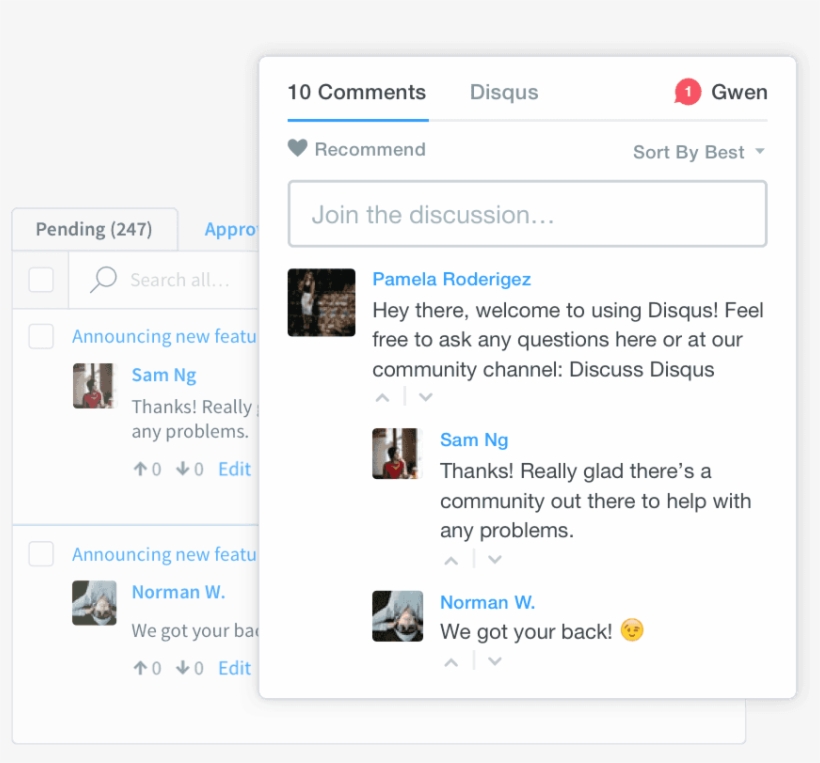This screenshot has width=820, height=763.
Task: Click the 'We got your back!' comment text
Action: pos(526,632)
